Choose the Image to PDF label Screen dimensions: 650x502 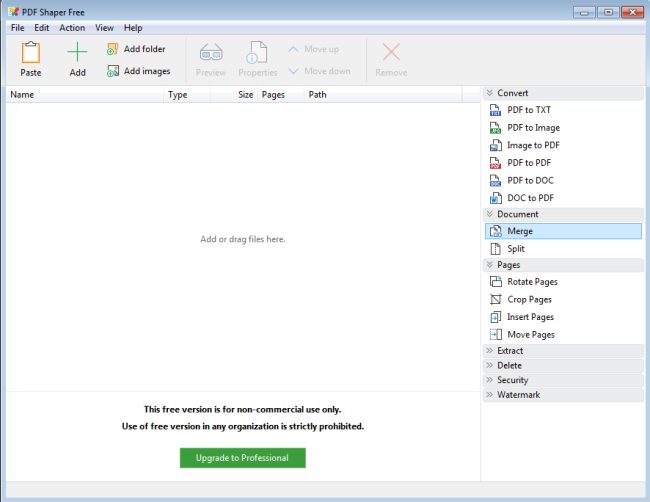click(x=534, y=146)
